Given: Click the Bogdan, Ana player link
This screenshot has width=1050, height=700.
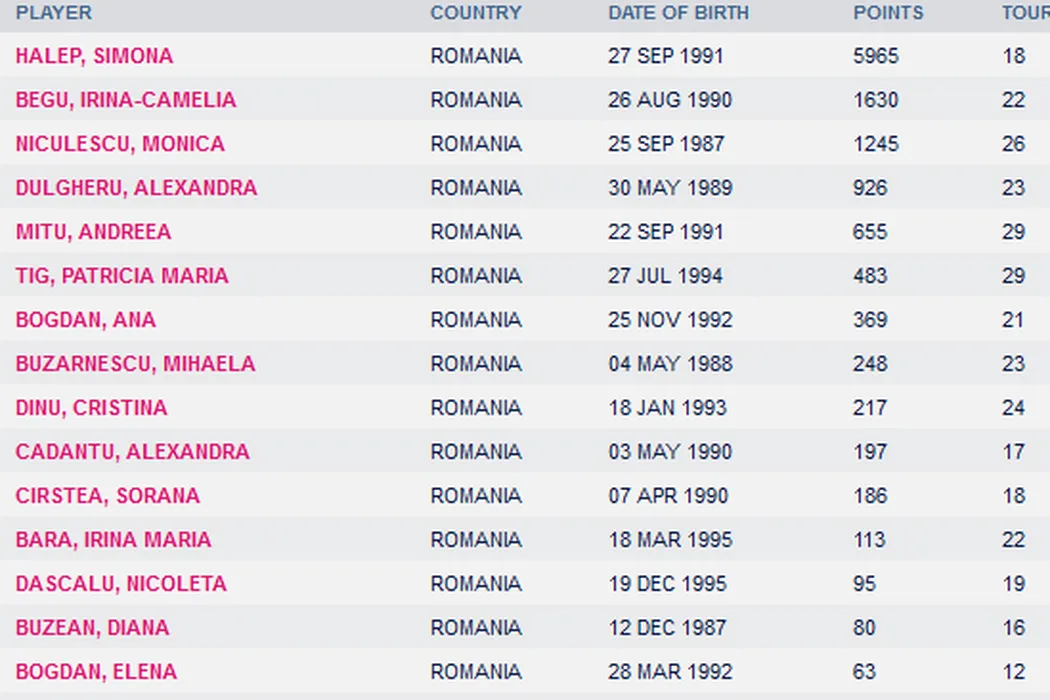Looking at the screenshot, I should point(86,320).
